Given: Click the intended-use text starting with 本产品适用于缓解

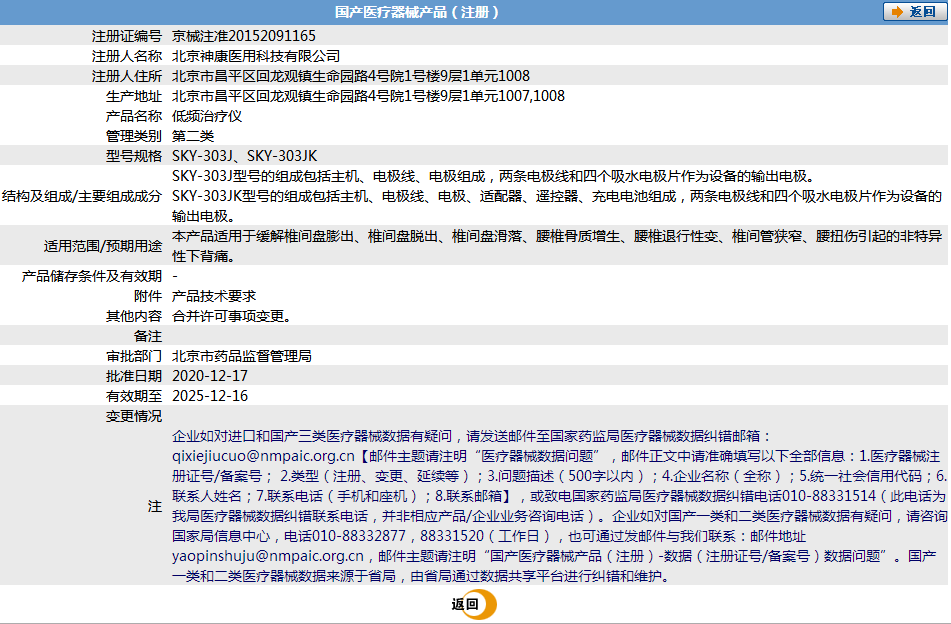Looking at the screenshot, I should (557, 246).
